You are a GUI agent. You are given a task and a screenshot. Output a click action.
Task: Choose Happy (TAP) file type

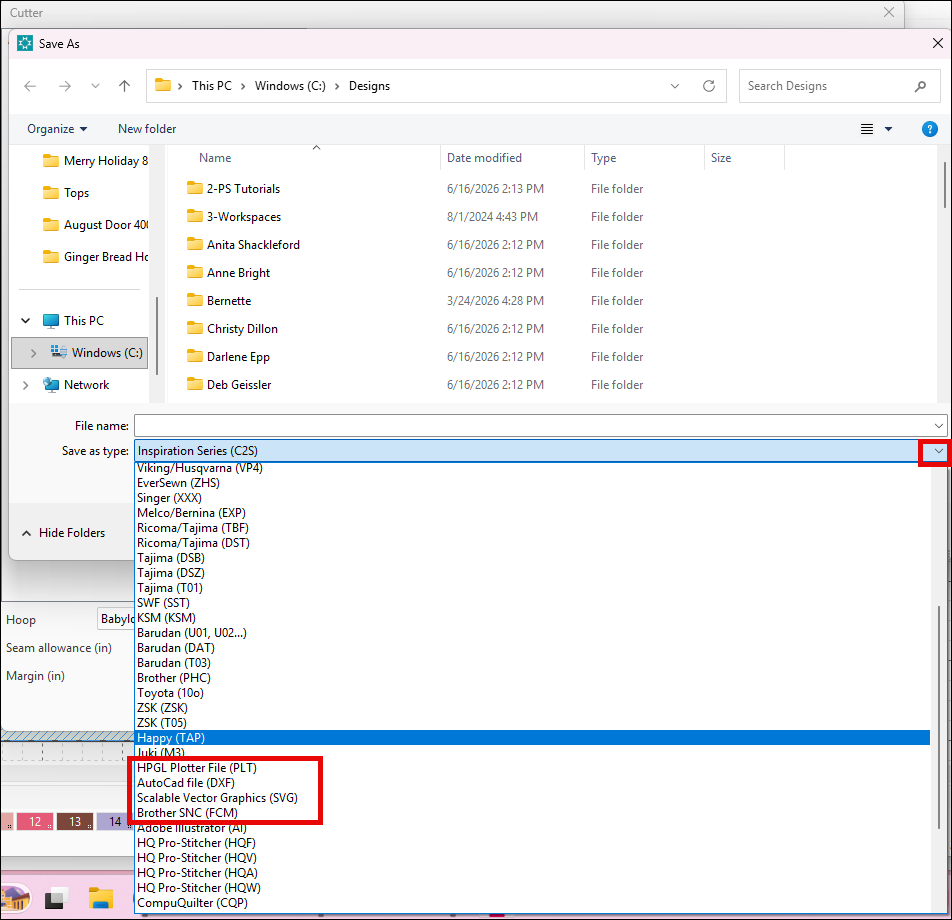[x=532, y=738]
